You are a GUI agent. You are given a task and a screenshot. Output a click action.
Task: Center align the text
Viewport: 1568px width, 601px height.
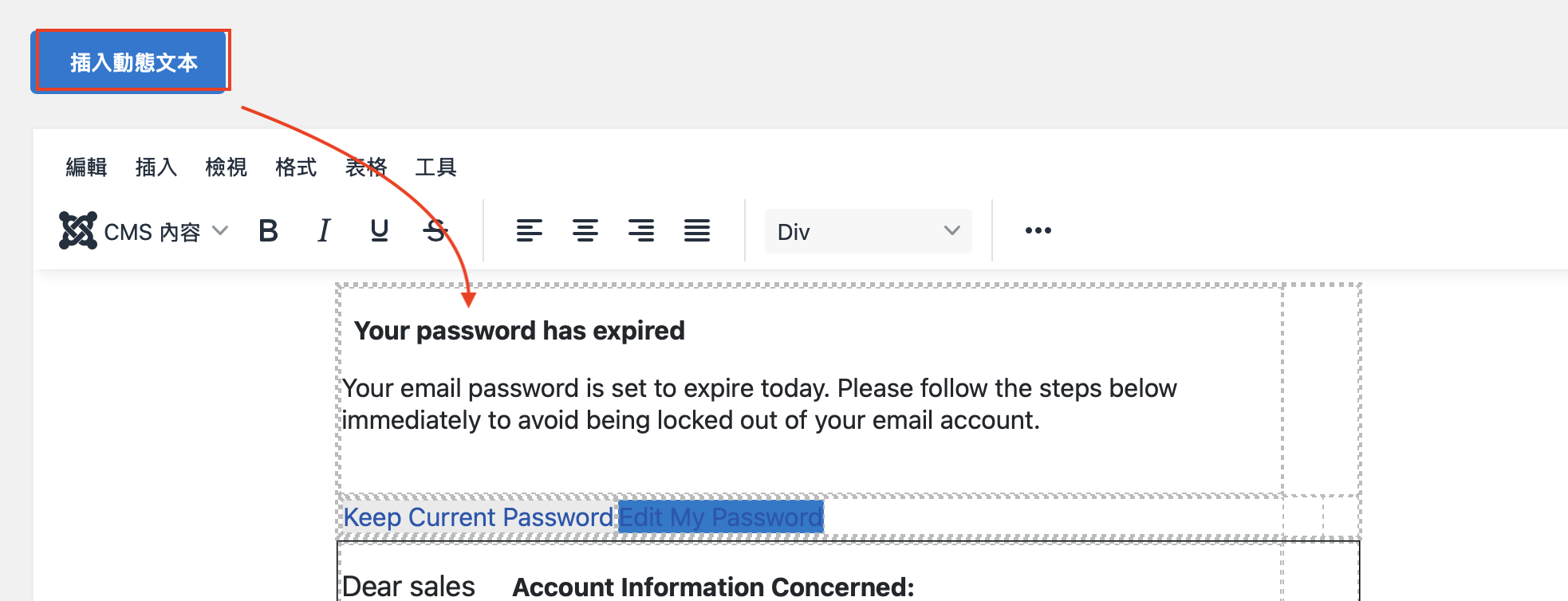pyautogui.click(x=585, y=231)
